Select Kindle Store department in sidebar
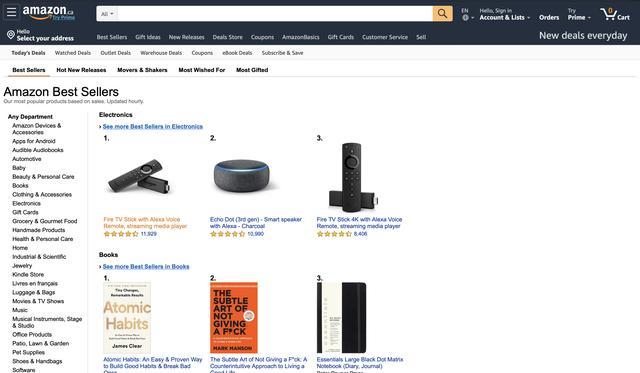 (x=28, y=275)
